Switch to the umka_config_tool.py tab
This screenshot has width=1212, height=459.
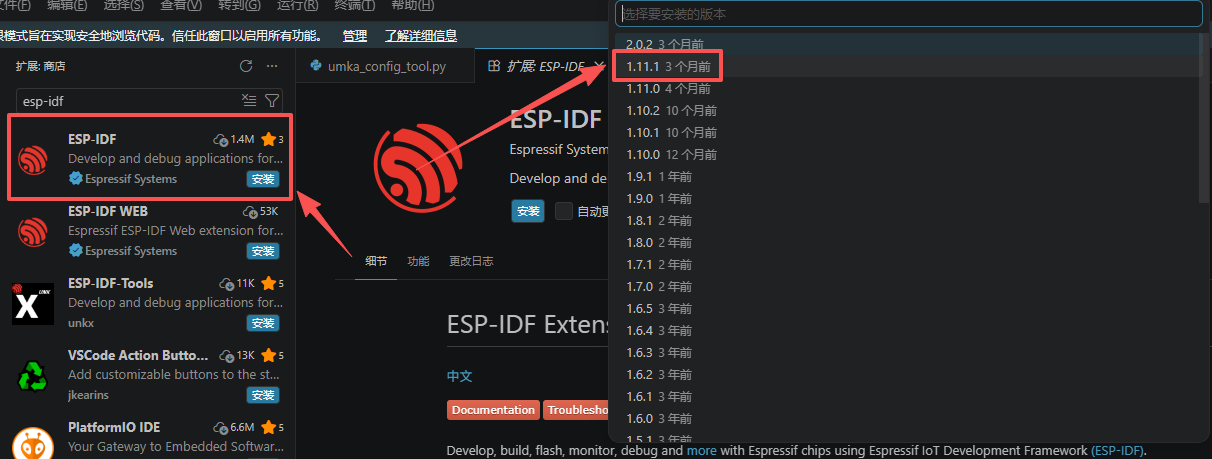[386, 66]
